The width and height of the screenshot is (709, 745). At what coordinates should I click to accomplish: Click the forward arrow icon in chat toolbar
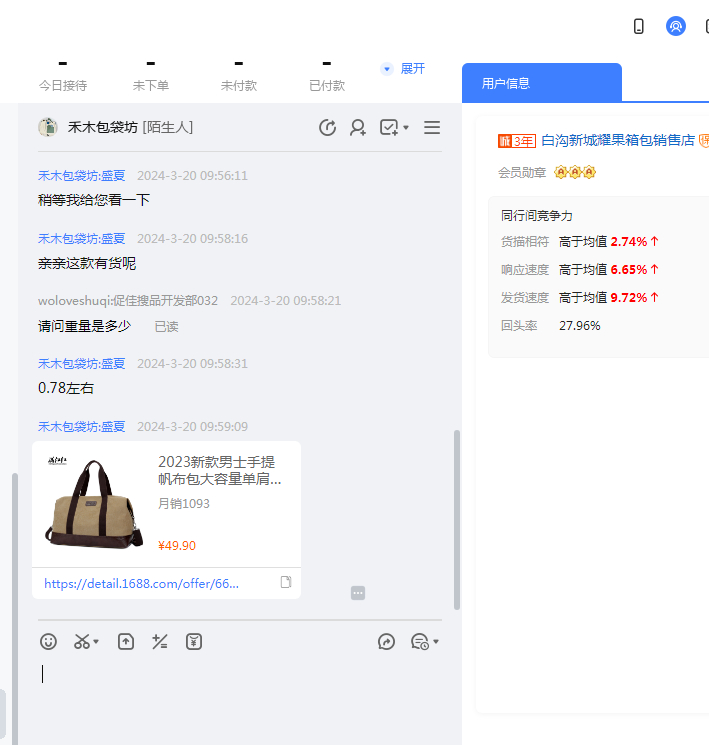(387, 642)
